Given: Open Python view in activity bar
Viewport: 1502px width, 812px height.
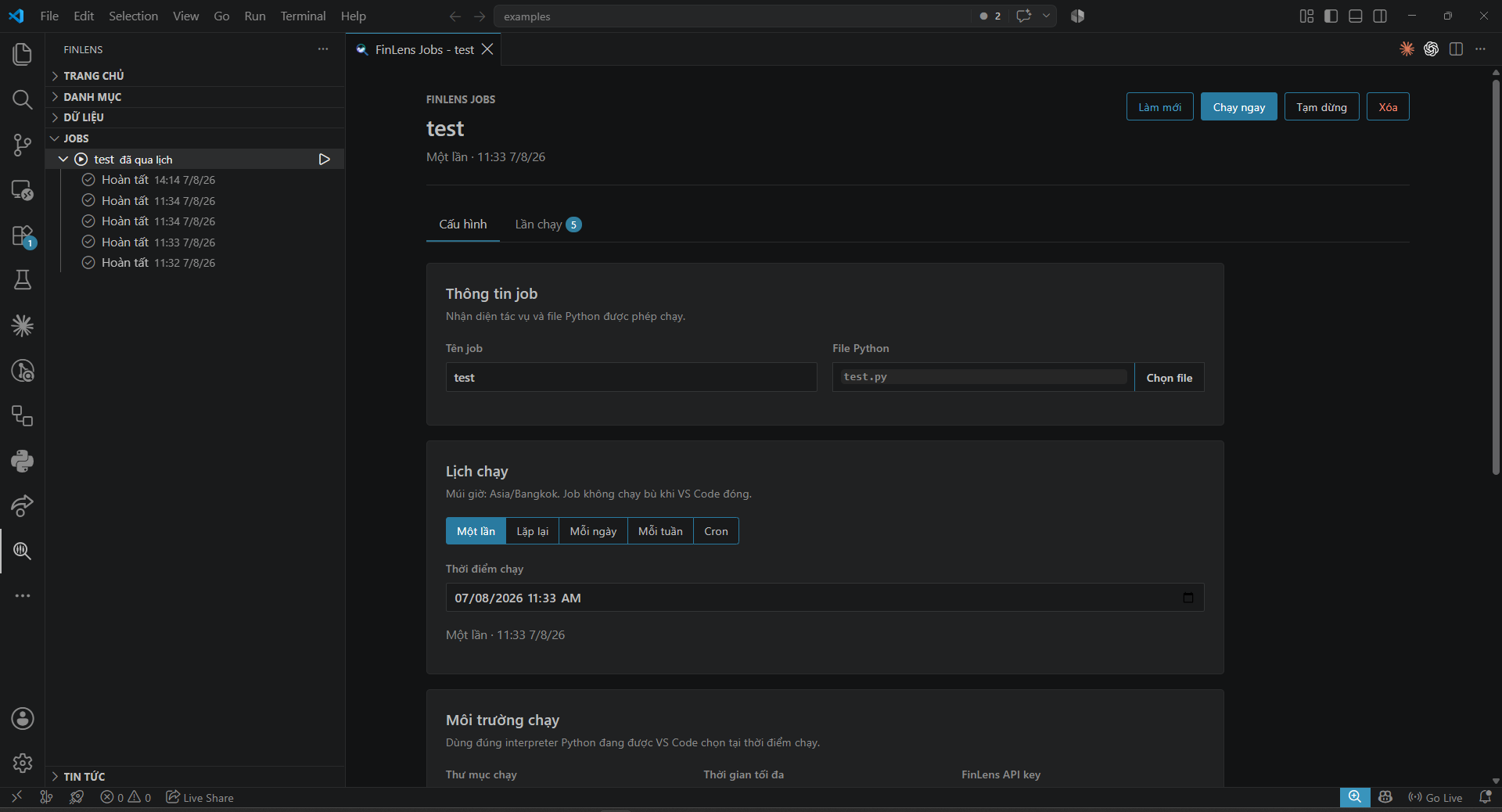Looking at the screenshot, I should click(23, 461).
